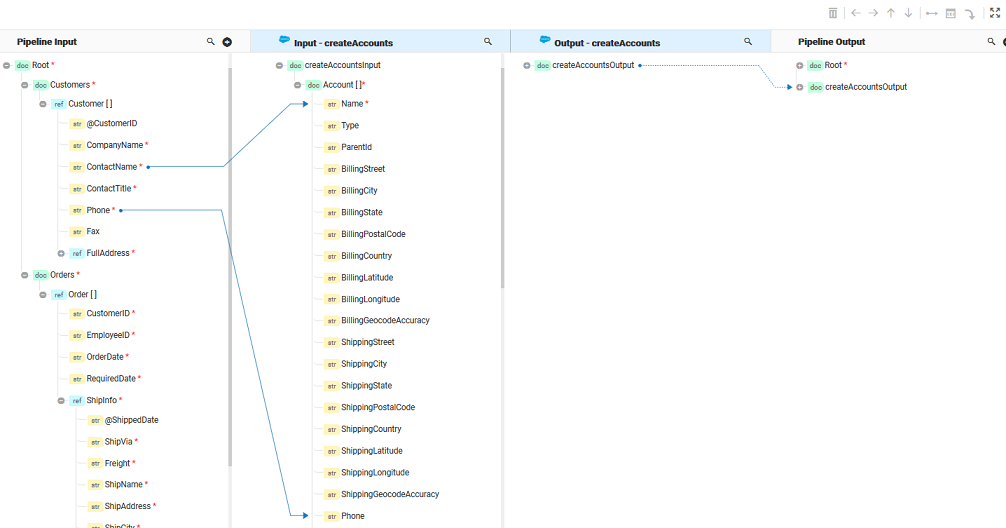This screenshot has width=1006, height=528.
Task: Select the ShipVia field
Action: 119,442
